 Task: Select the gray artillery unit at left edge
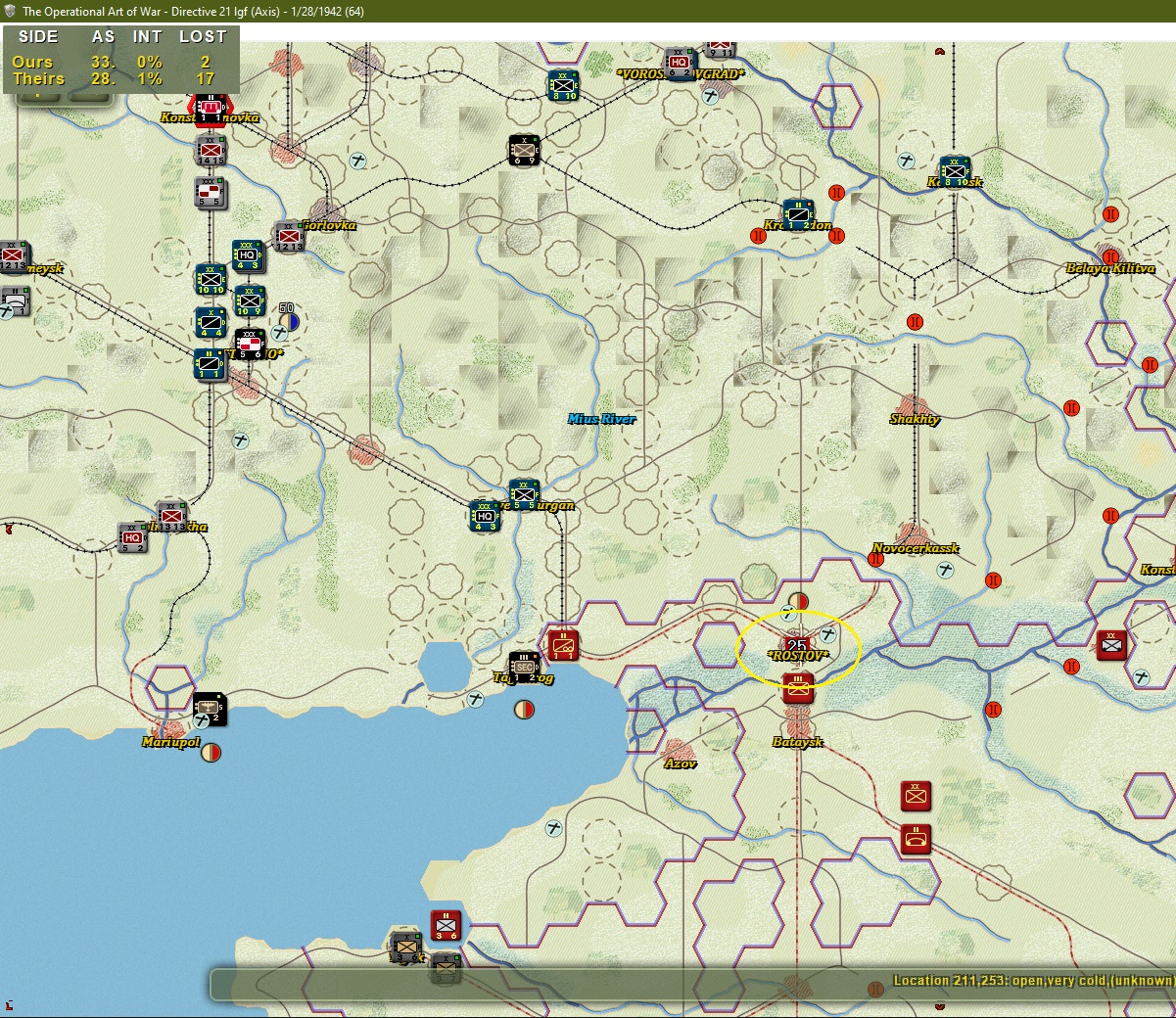pyautogui.click(x=14, y=301)
